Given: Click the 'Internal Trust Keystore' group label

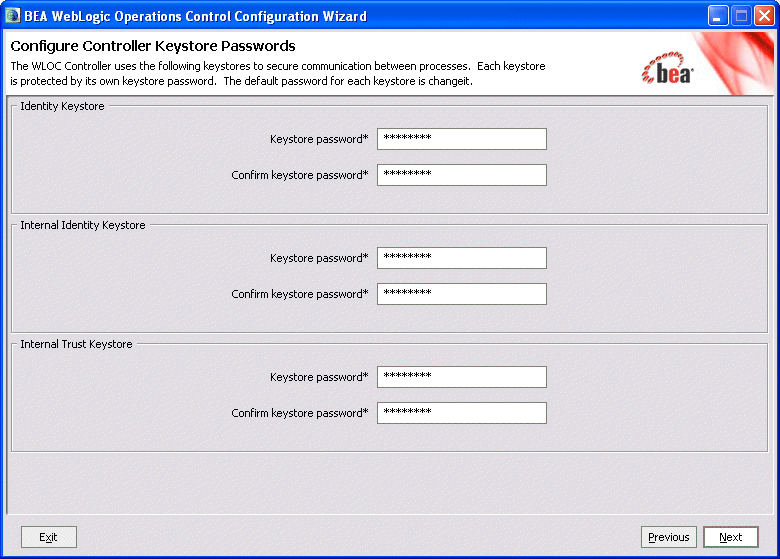Looking at the screenshot, I should tap(76, 344).
